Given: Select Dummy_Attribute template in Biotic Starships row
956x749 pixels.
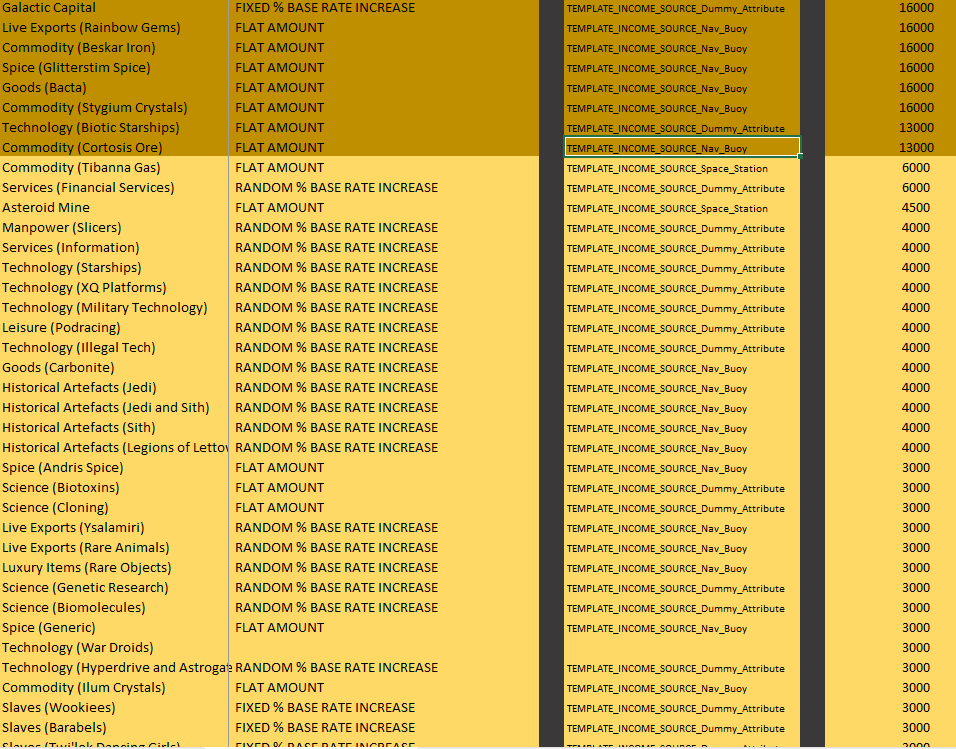Looking at the screenshot, I should pyautogui.click(x=676, y=129).
